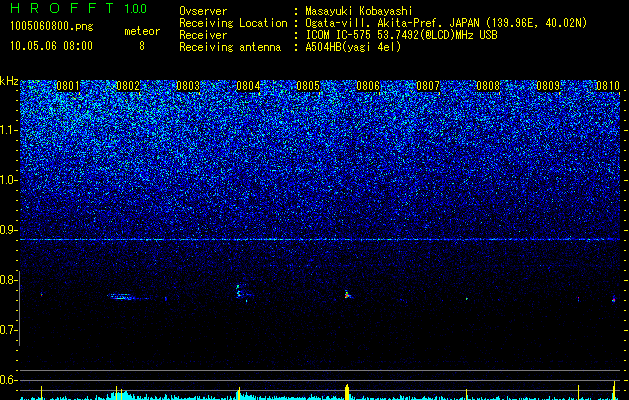Click the 'Ovserver' field label

(x=203, y=11)
